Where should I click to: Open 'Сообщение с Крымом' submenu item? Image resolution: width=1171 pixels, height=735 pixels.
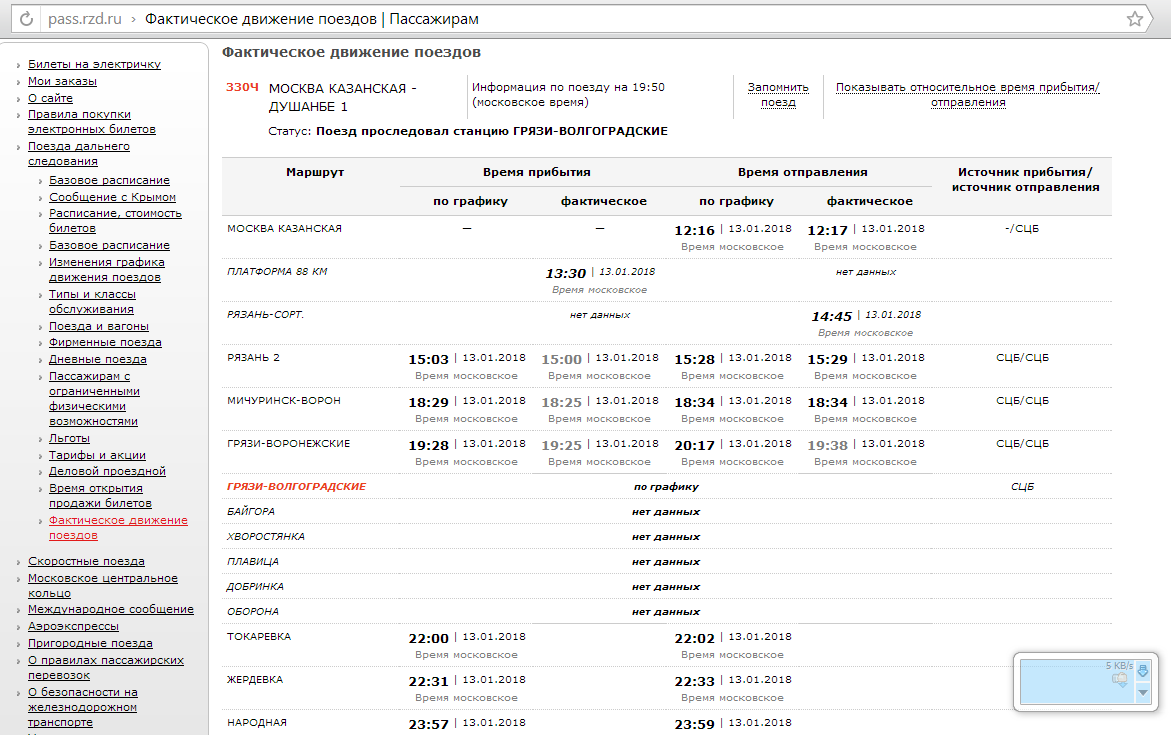(112, 197)
